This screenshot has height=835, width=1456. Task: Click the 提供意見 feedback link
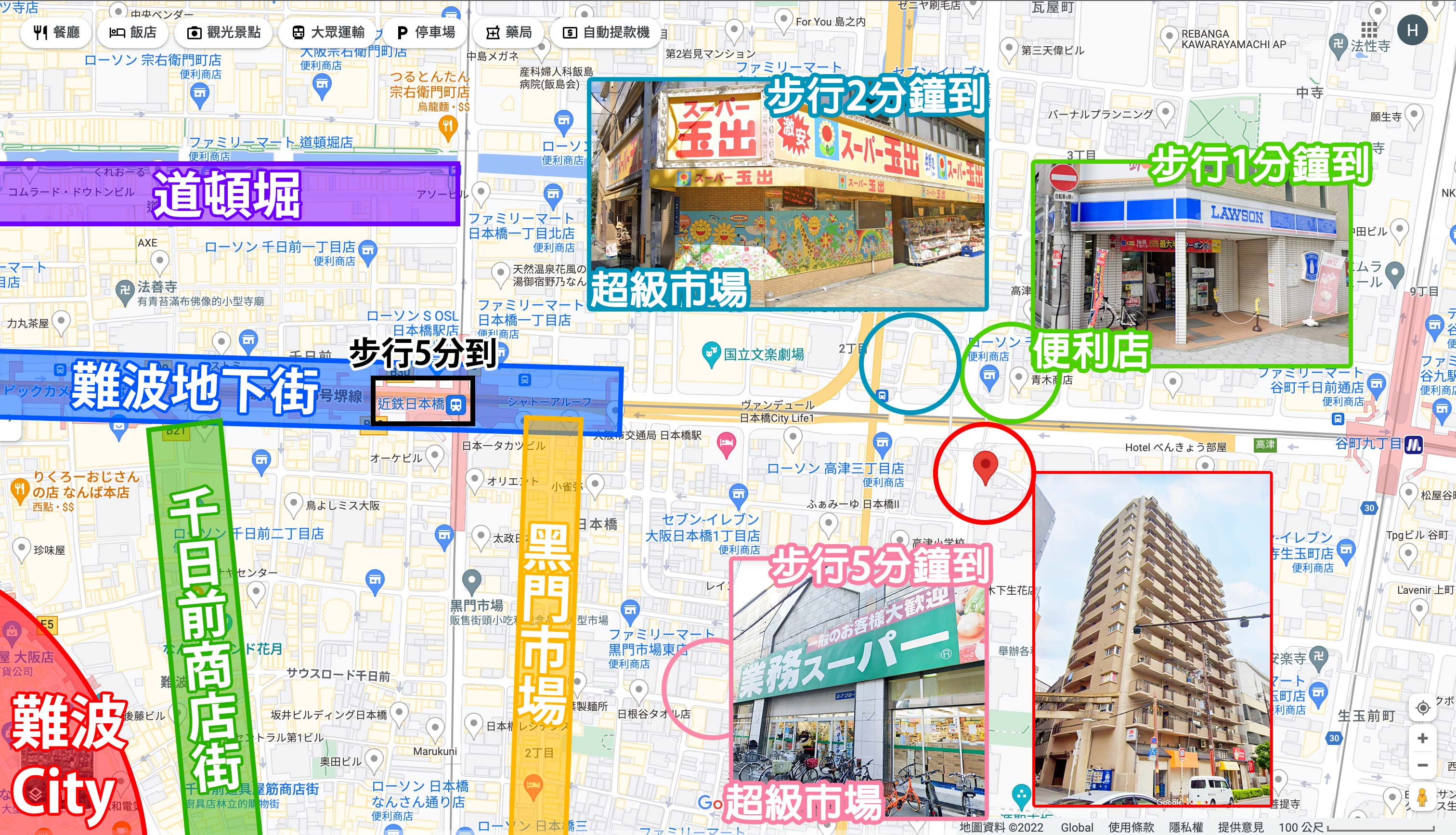pos(1240,827)
